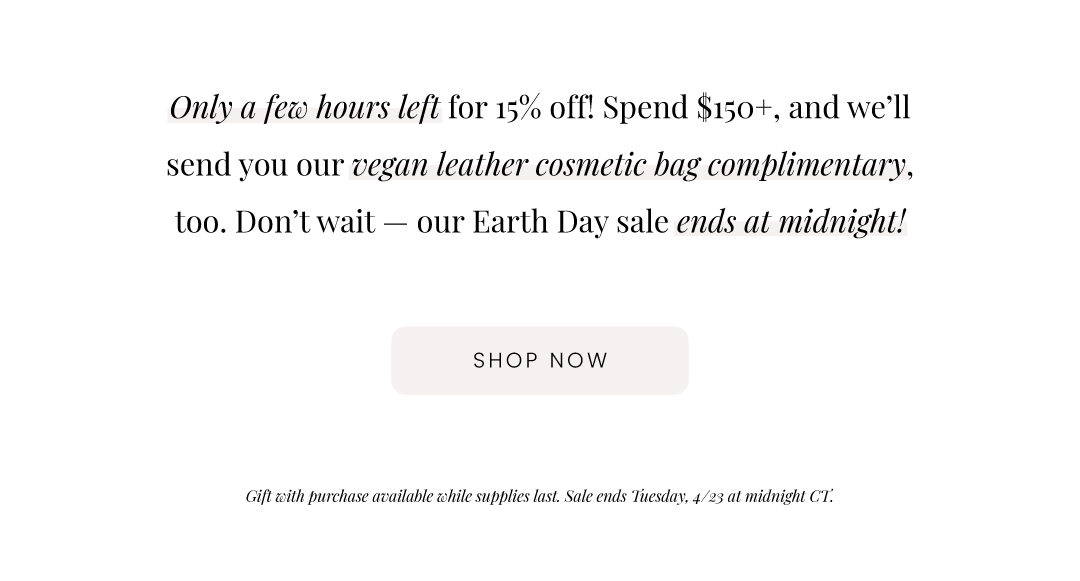Click "send you our" on second line
1080x581 pixels.
pos(255,165)
